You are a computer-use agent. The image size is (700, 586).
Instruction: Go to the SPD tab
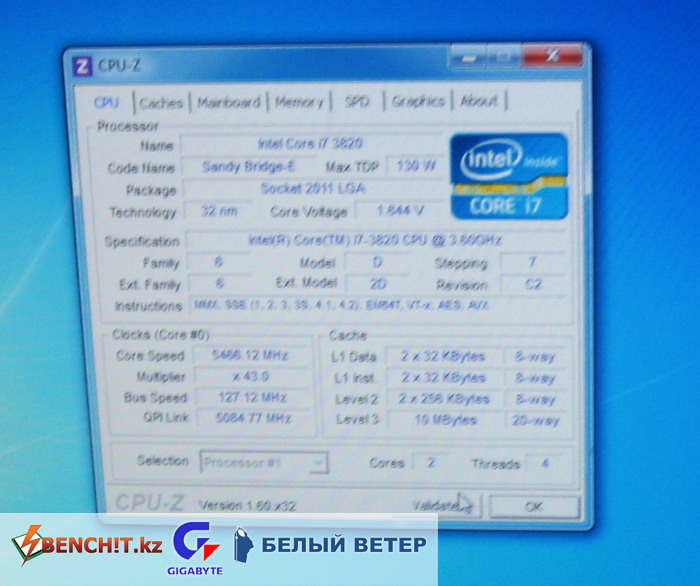coord(357,102)
